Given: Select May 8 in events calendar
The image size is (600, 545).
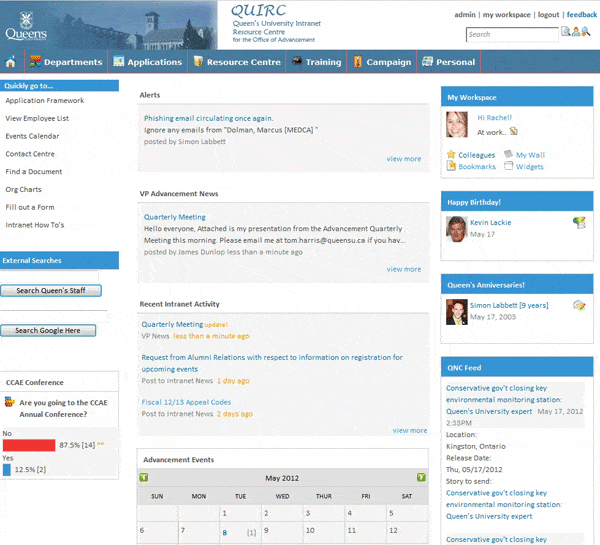Looking at the screenshot, I should 225,532.
